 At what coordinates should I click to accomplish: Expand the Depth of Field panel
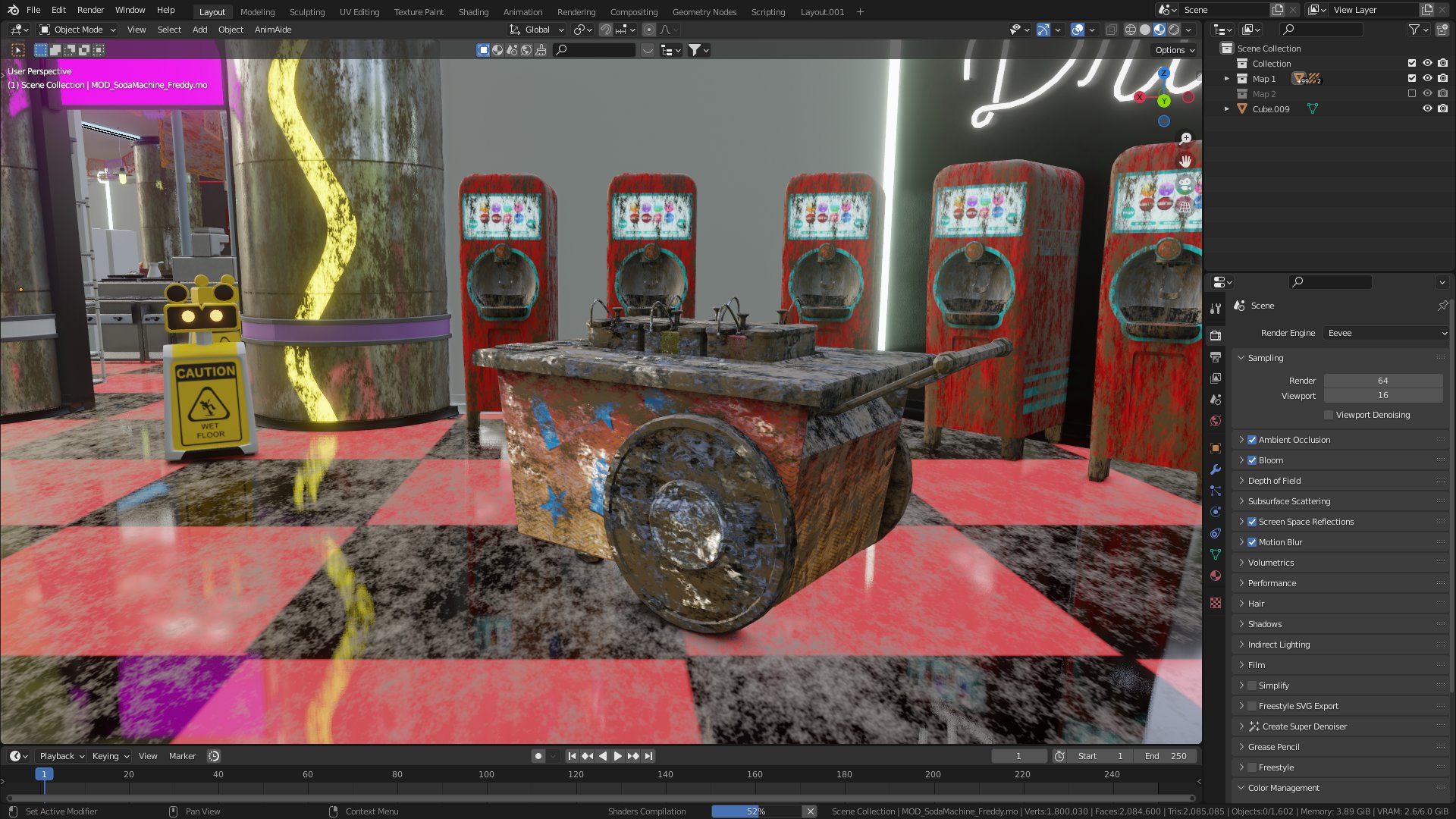point(1274,481)
